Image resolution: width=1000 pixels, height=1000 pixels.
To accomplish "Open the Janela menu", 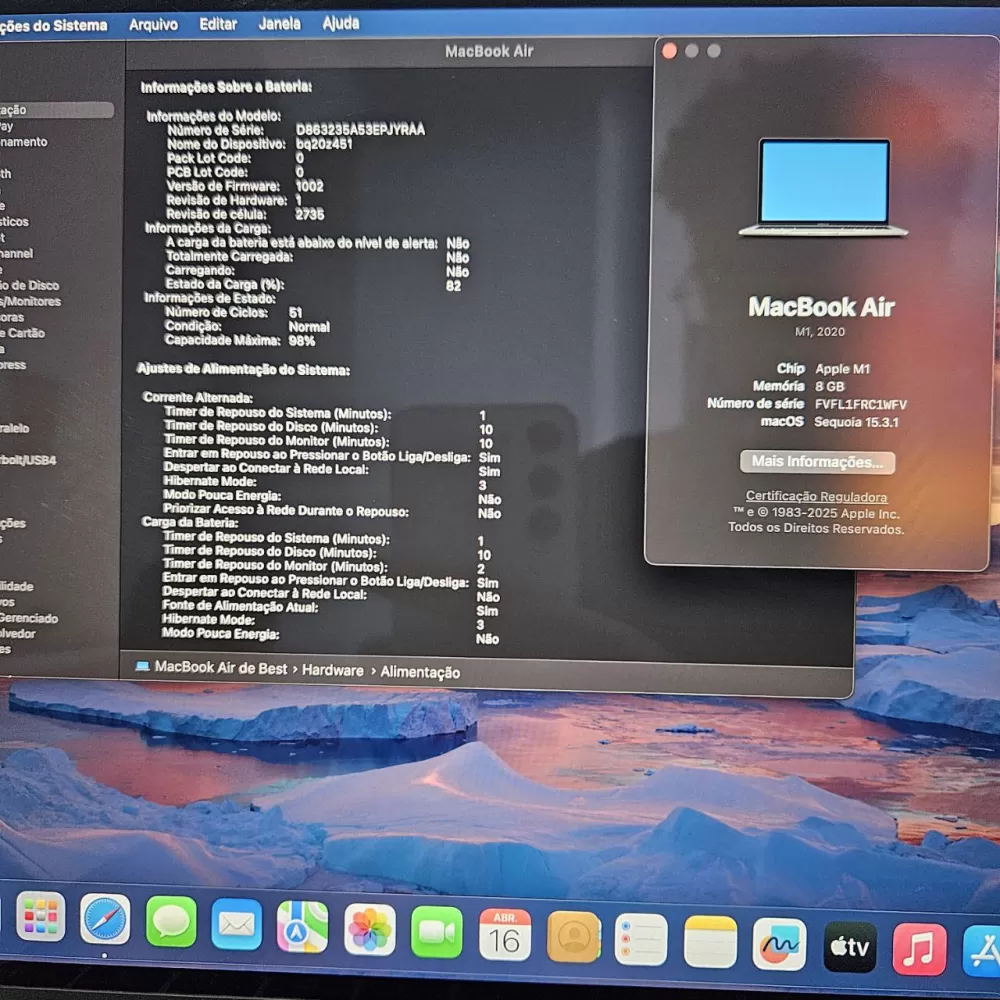I will point(279,24).
